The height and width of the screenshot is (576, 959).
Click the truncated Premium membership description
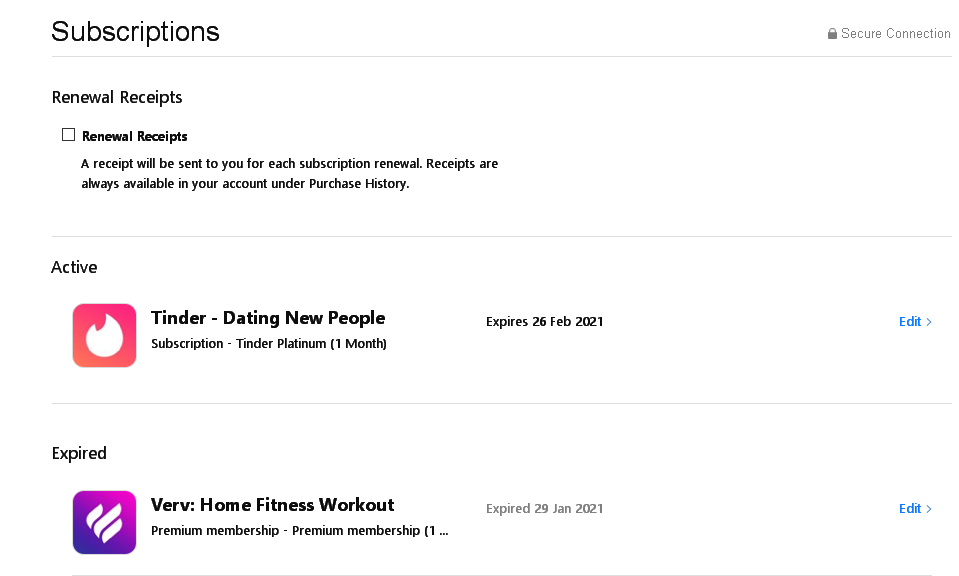(299, 531)
